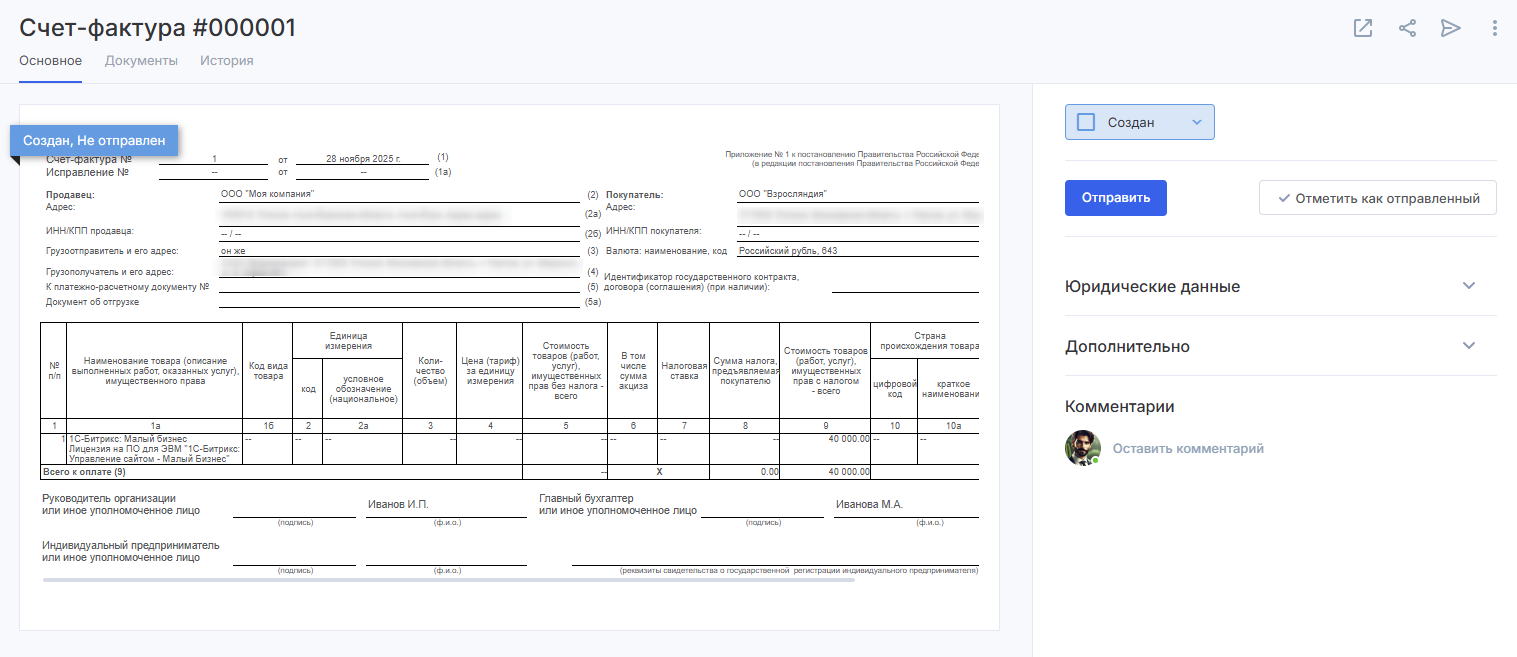Open invoice in a new window icon
Screen dimensions: 1517x657
tap(1362, 28)
